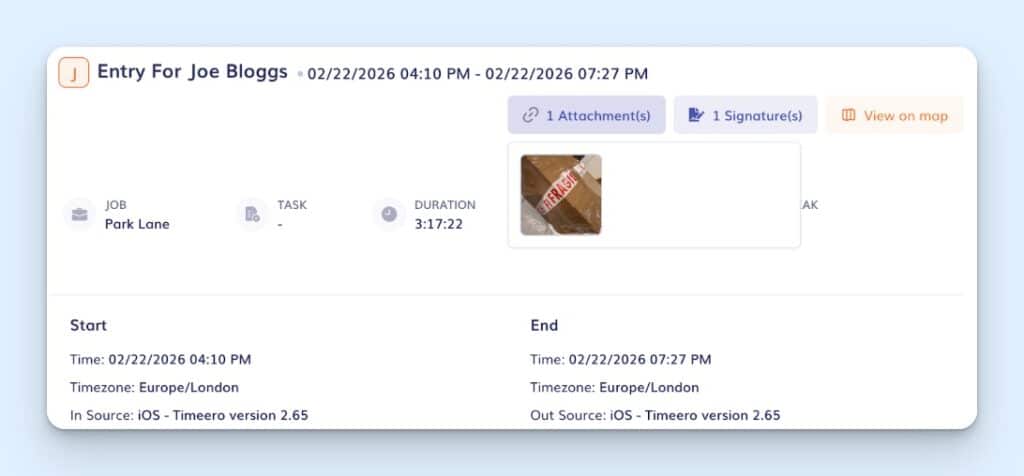
Task: Click the briefcase Job icon
Action: [79, 214]
